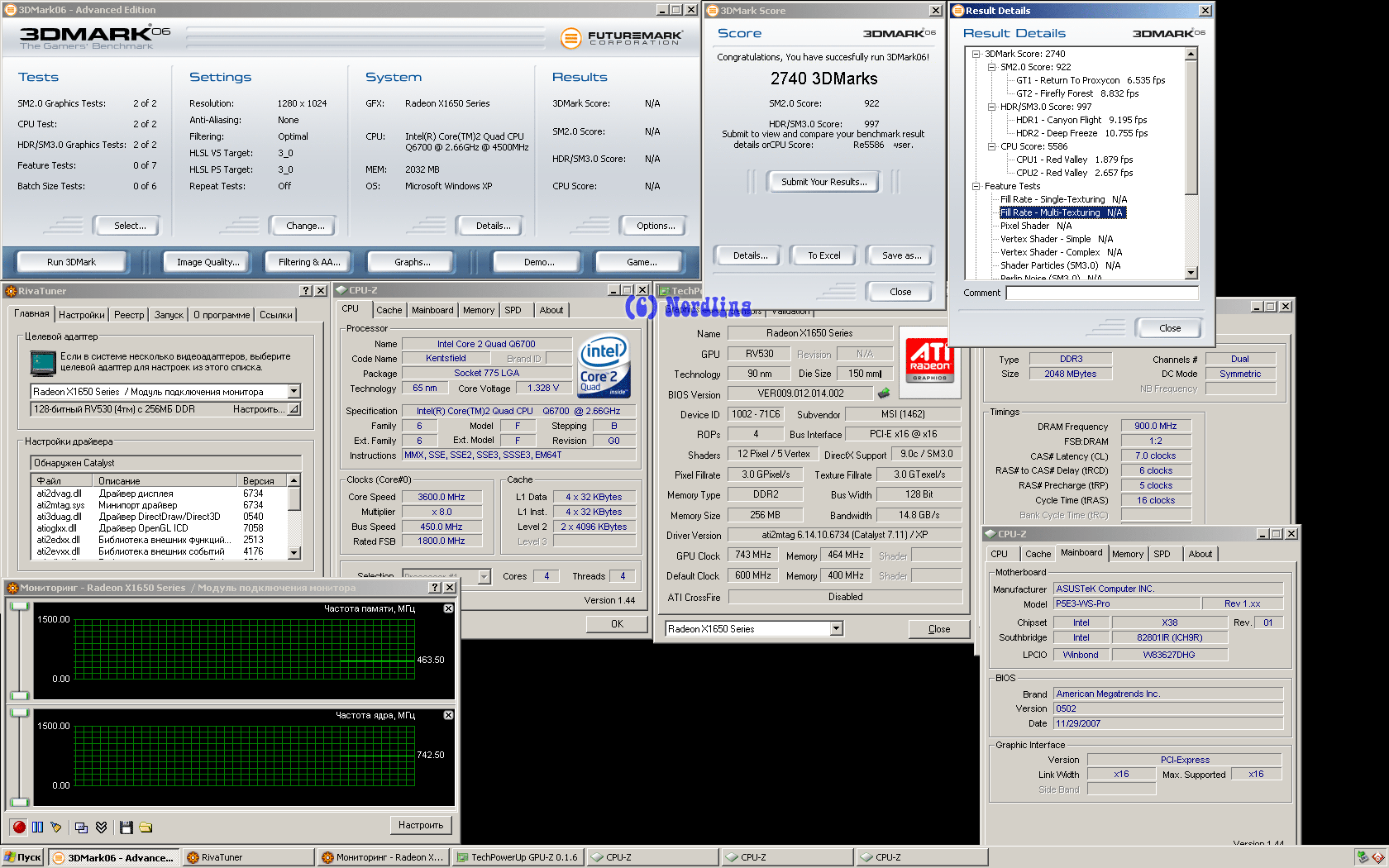Image resolution: width=1389 pixels, height=868 pixels.
Task: Close the memory frequency graph with its X
Action: click(x=448, y=608)
